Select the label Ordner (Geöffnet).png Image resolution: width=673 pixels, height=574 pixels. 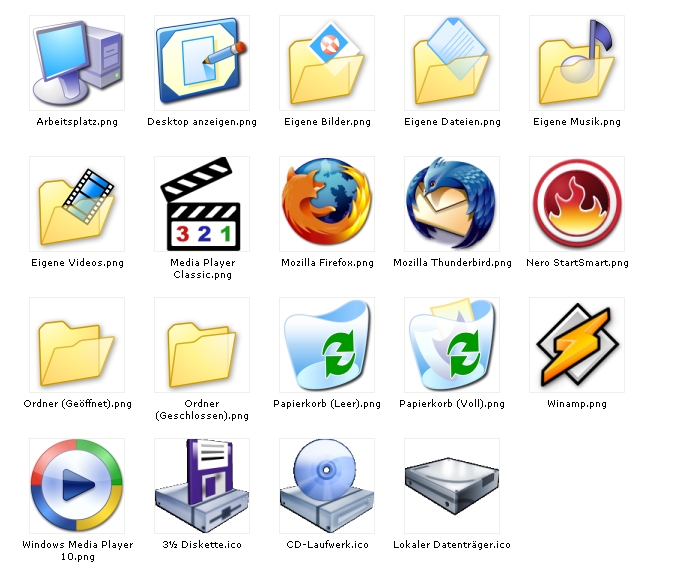(x=77, y=404)
